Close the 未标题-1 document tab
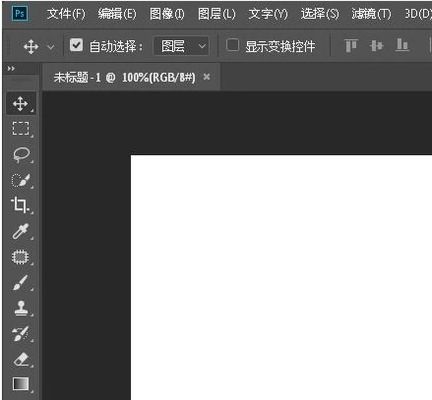The width and height of the screenshot is (432, 400). (207, 77)
